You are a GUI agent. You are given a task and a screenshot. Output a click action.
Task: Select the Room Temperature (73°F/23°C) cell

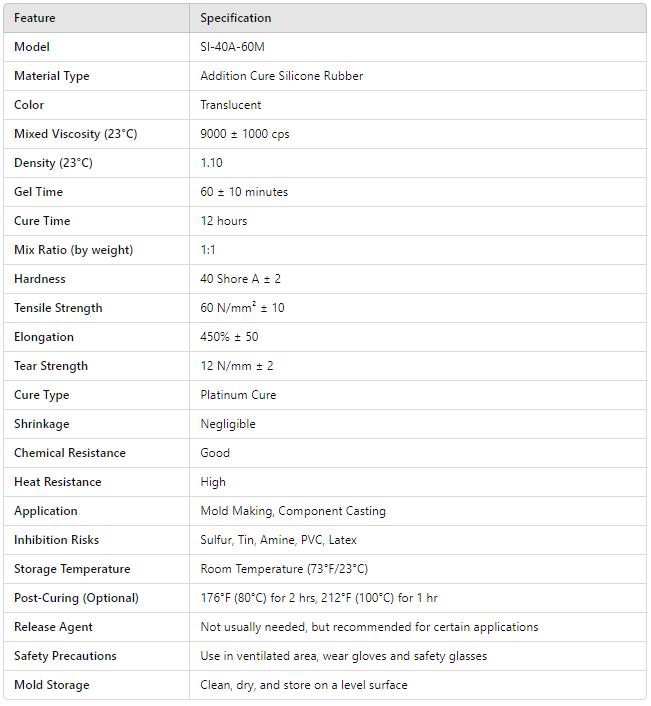284,569
